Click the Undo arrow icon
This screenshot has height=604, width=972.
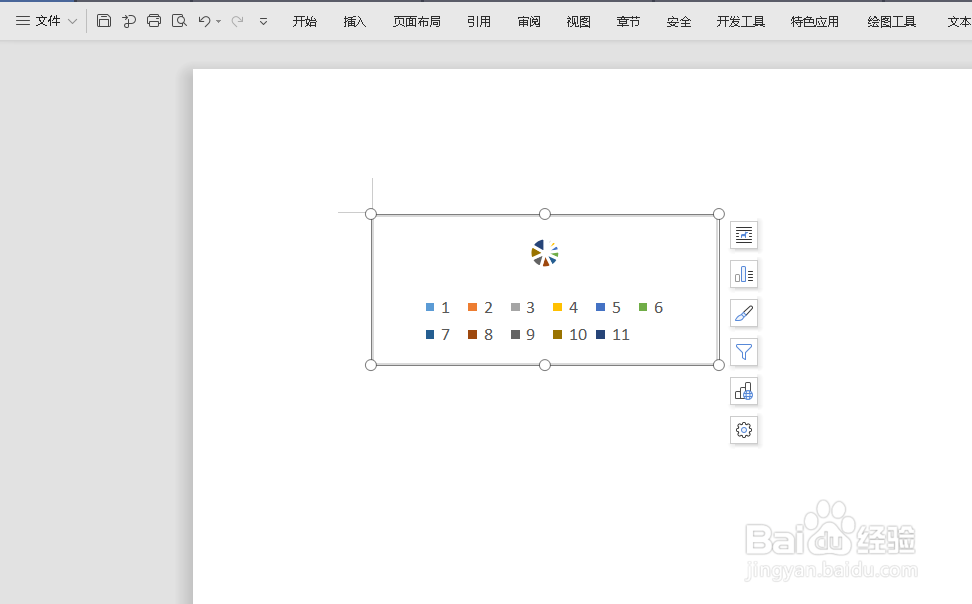(205, 21)
